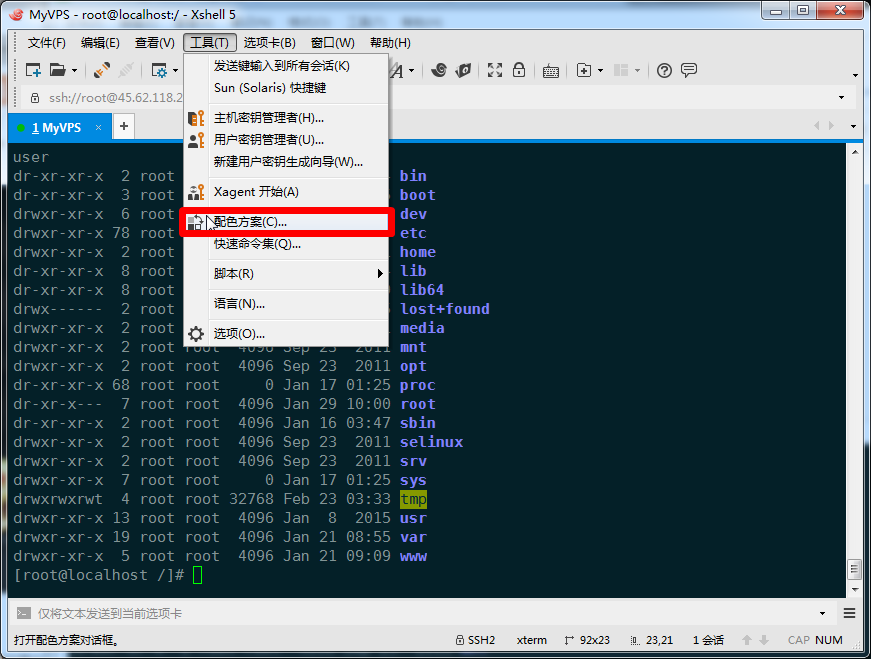The height and width of the screenshot is (659, 871).
Task: Open 用户密钥管理者(U)...
Action: [287, 140]
